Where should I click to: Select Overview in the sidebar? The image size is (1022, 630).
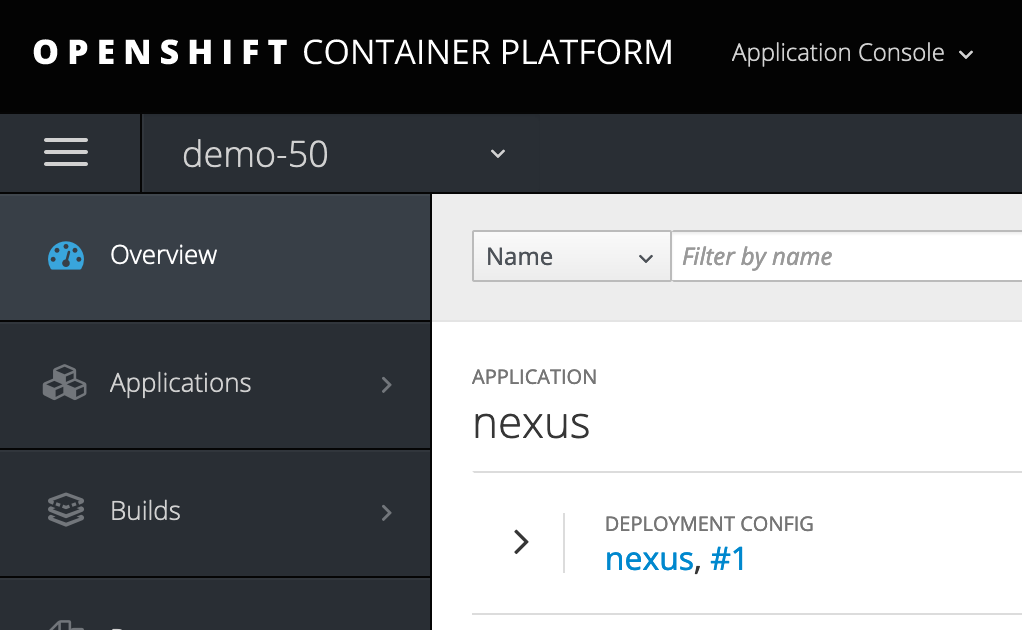pyautogui.click(x=215, y=256)
